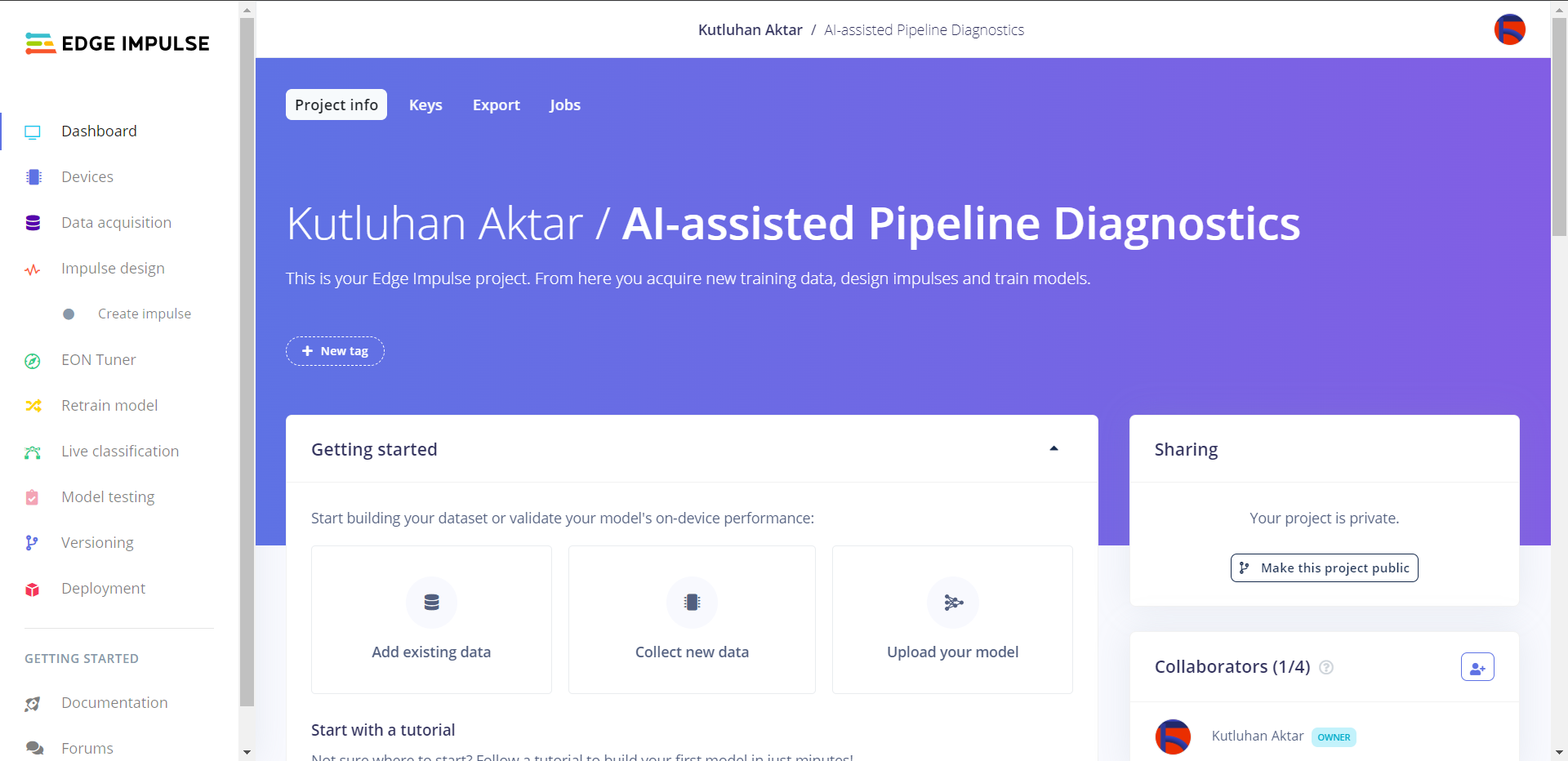Click the Retrain model shuffle icon
The width and height of the screenshot is (1568, 761).
(33, 406)
